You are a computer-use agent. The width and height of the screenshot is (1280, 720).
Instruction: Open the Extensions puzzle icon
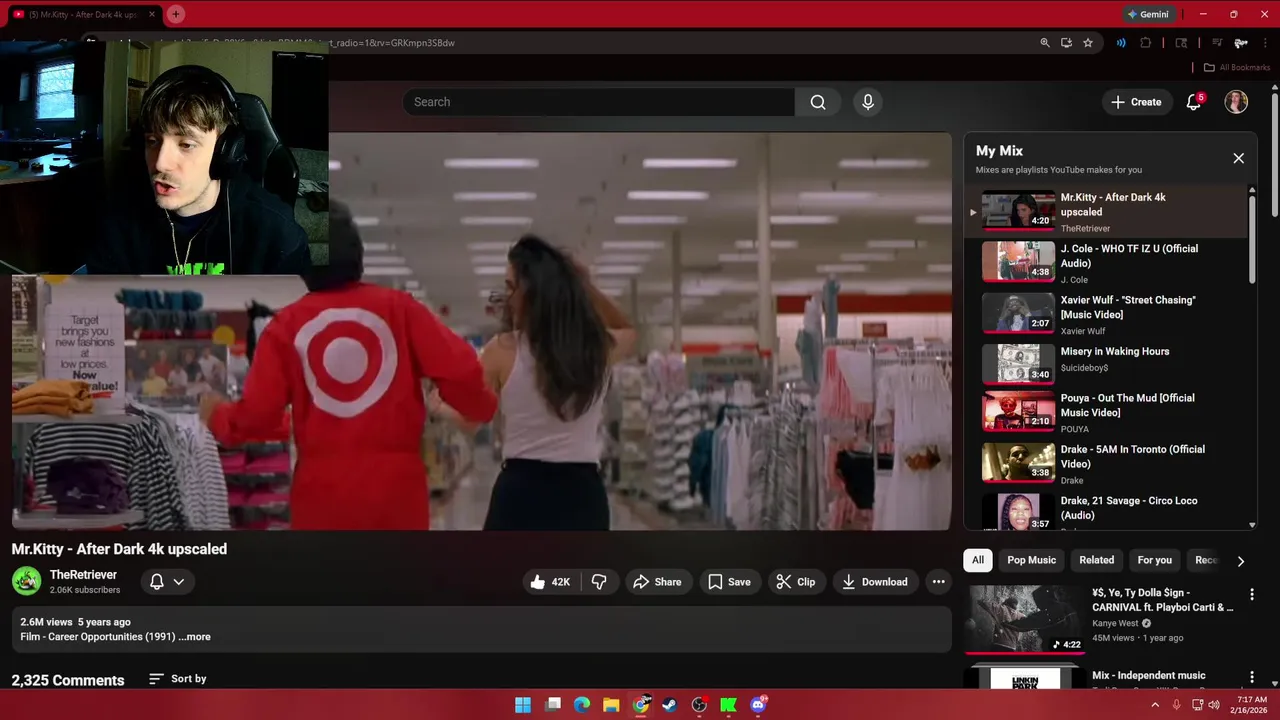1146,43
